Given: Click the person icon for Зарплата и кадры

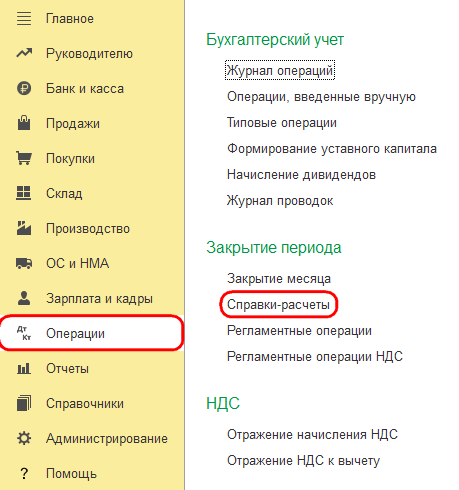Looking at the screenshot, I should (24, 298).
